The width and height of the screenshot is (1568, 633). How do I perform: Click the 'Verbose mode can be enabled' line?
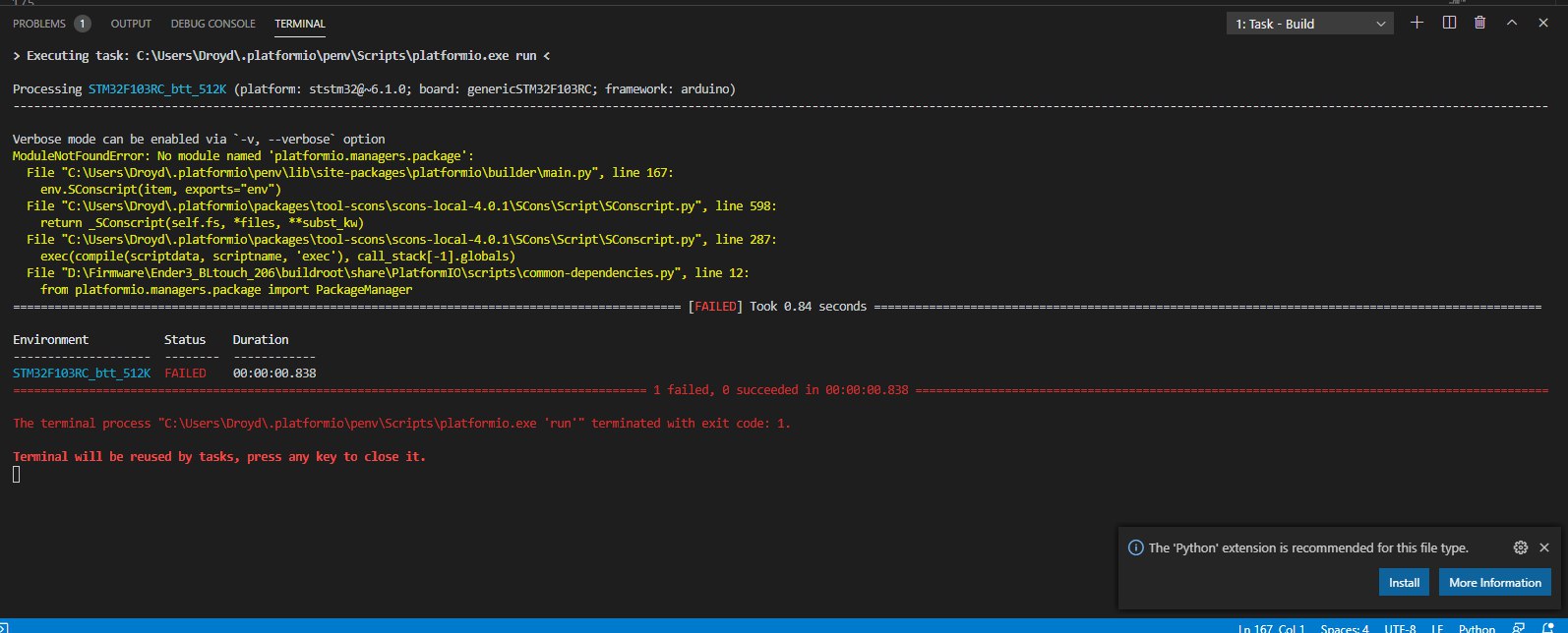[199, 139]
